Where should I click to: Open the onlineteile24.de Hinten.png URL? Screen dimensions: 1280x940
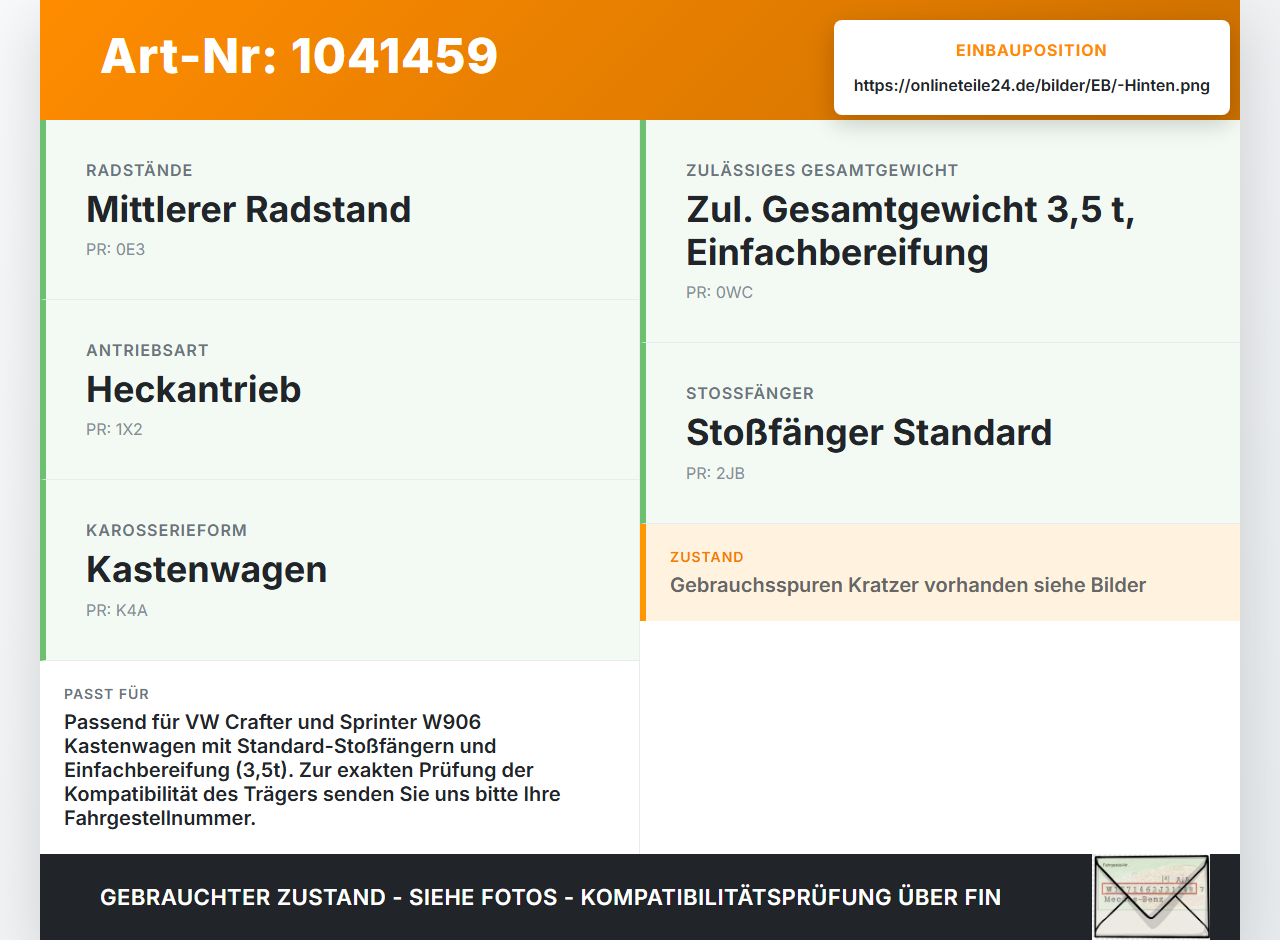(x=1032, y=86)
